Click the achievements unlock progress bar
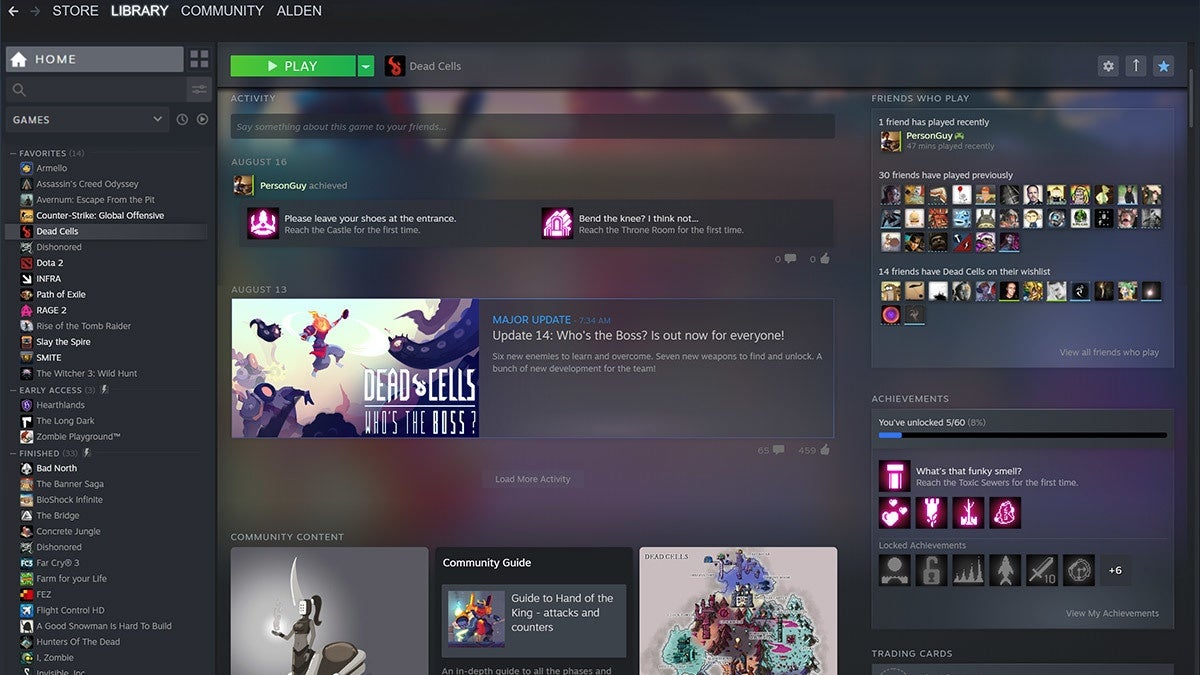The image size is (1200, 675). (1020, 435)
